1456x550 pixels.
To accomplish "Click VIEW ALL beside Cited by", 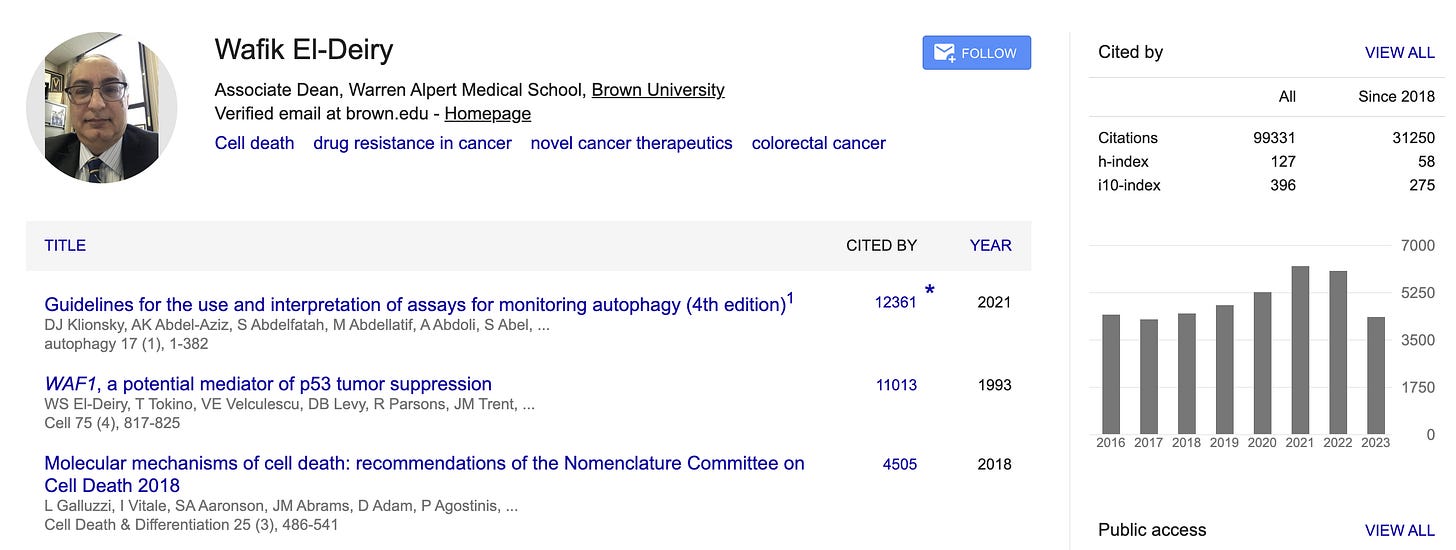I will pyautogui.click(x=1399, y=52).
